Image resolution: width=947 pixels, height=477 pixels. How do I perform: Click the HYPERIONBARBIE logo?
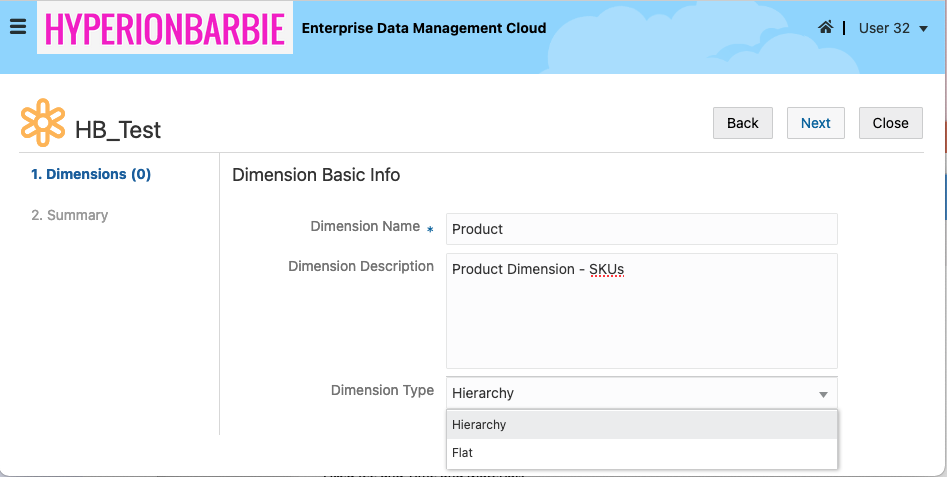click(165, 28)
